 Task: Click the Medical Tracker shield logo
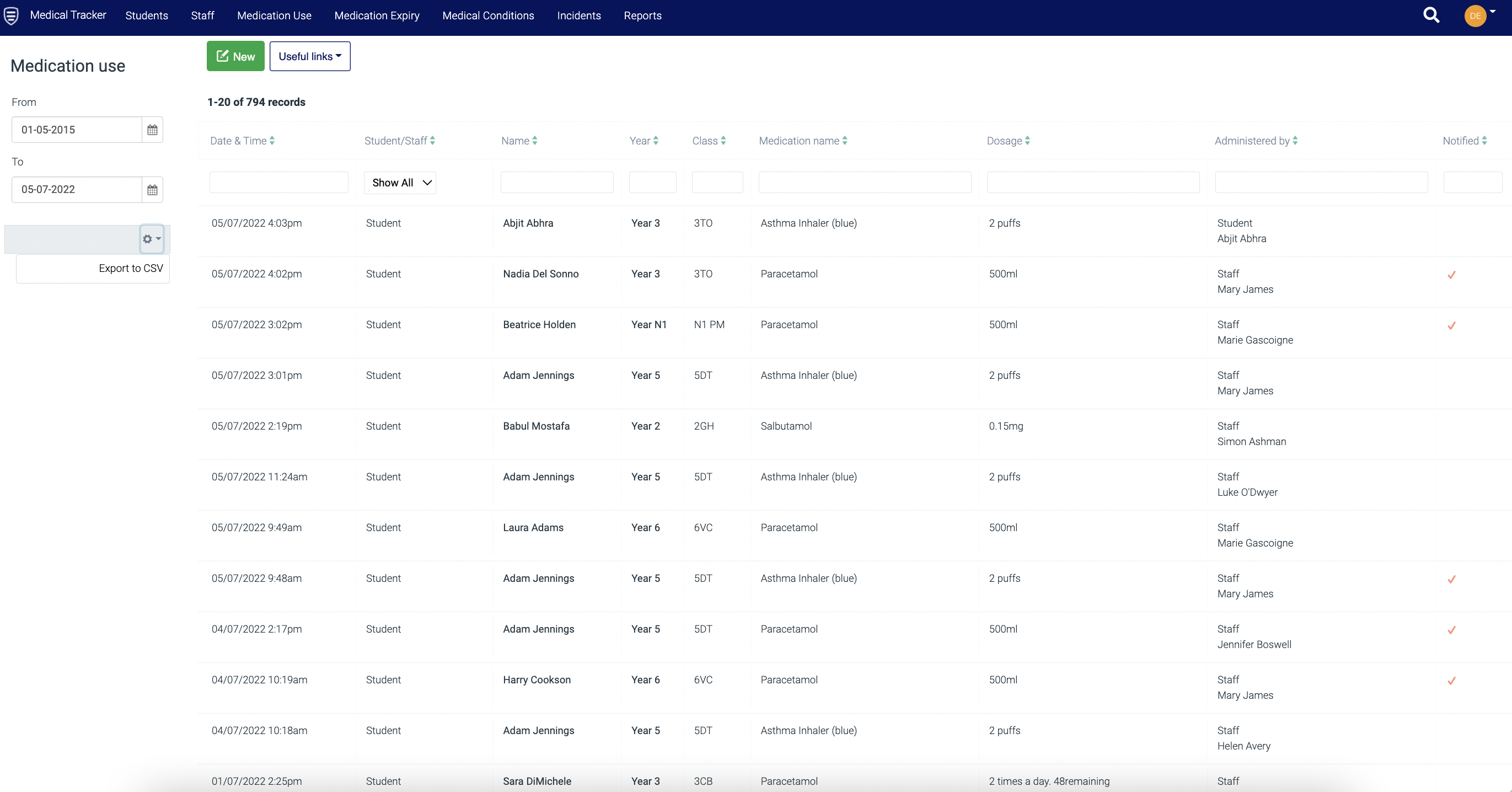[x=11, y=16]
